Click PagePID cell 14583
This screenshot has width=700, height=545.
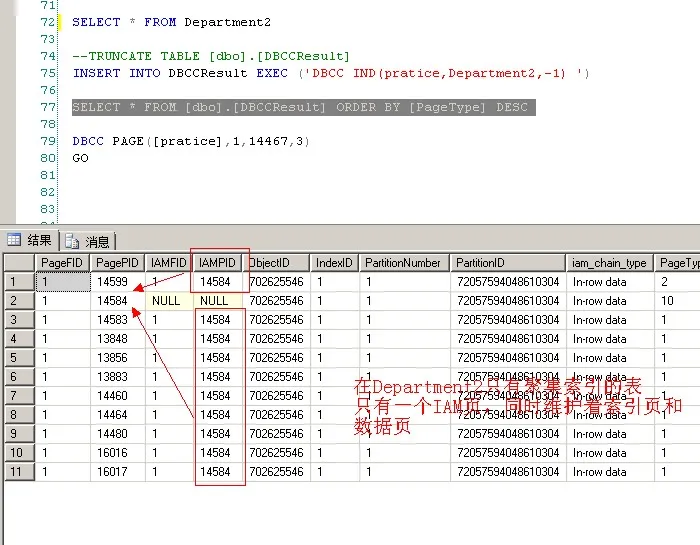click(117, 320)
